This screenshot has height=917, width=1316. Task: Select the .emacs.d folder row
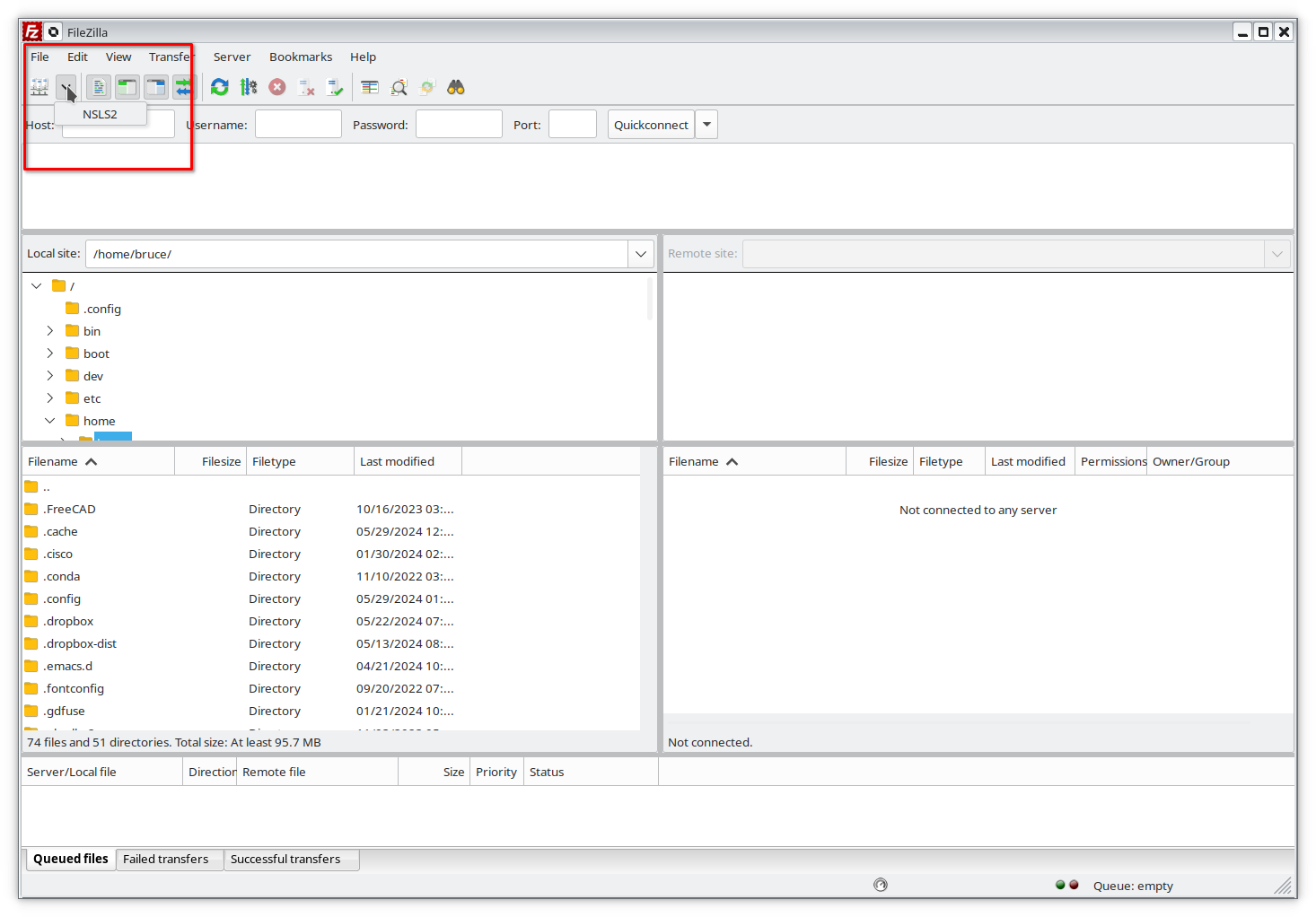[x=331, y=666]
